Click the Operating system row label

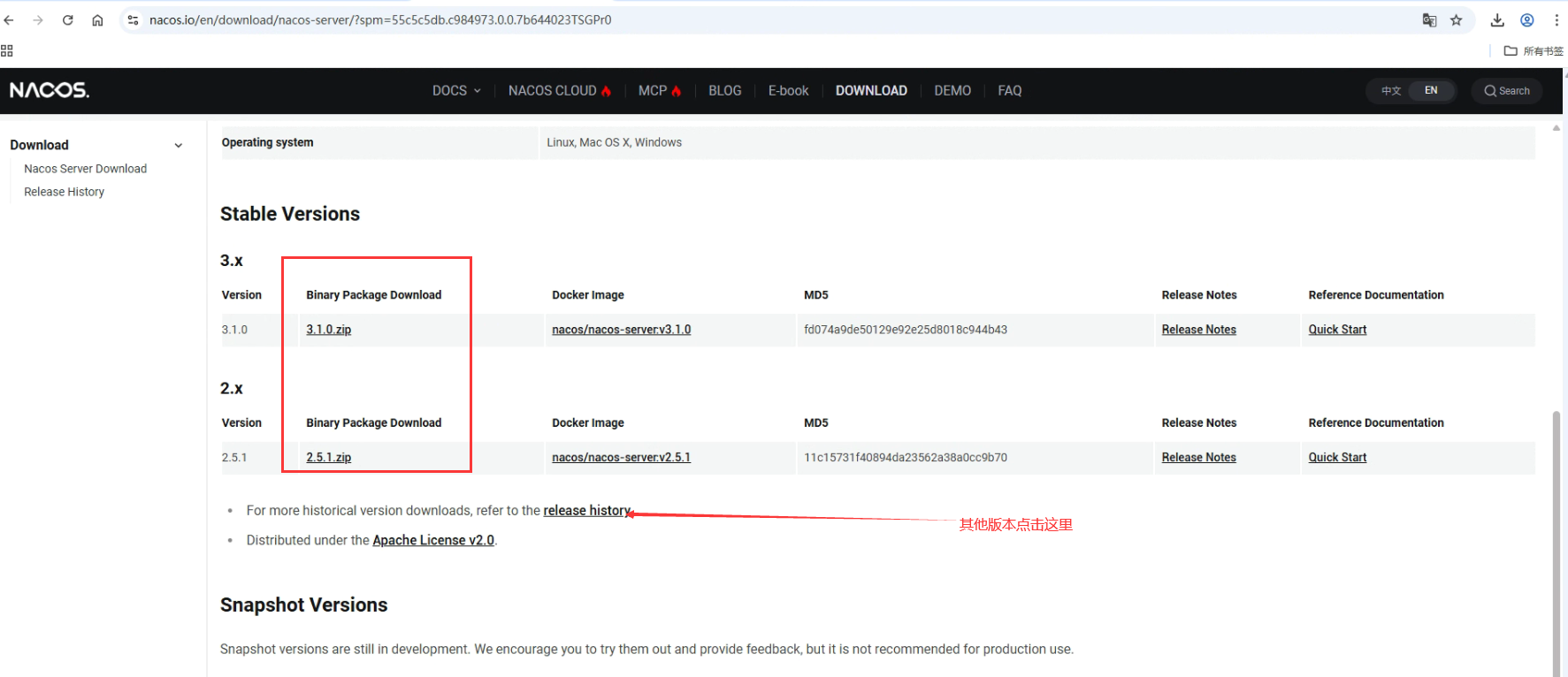(268, 142)
